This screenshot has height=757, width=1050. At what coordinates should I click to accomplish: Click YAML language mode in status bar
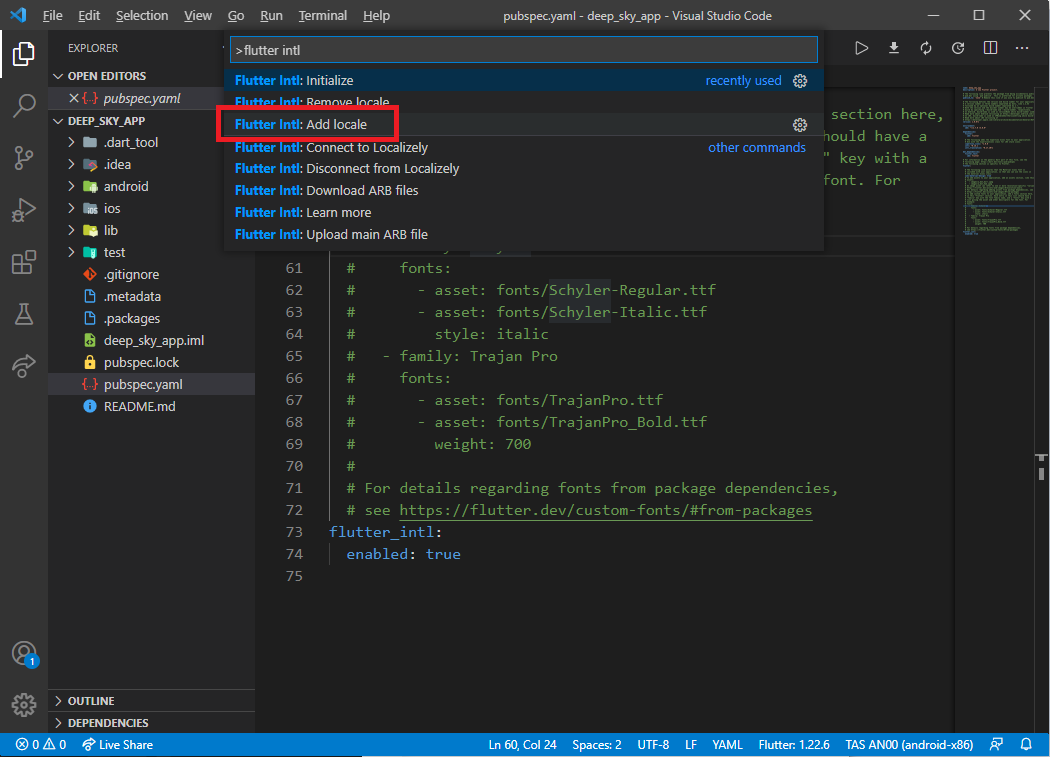[727, 745]
